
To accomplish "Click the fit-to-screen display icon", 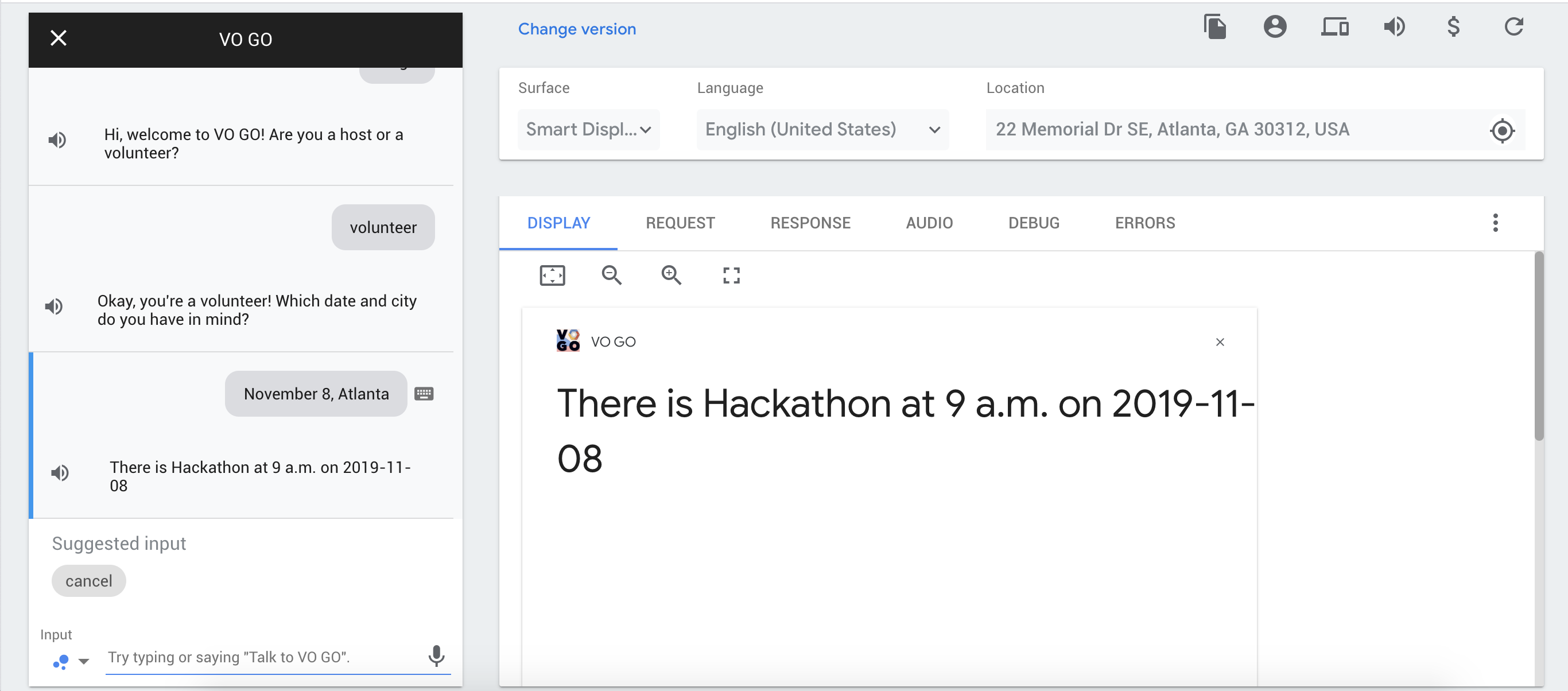I will click(552, 275).
